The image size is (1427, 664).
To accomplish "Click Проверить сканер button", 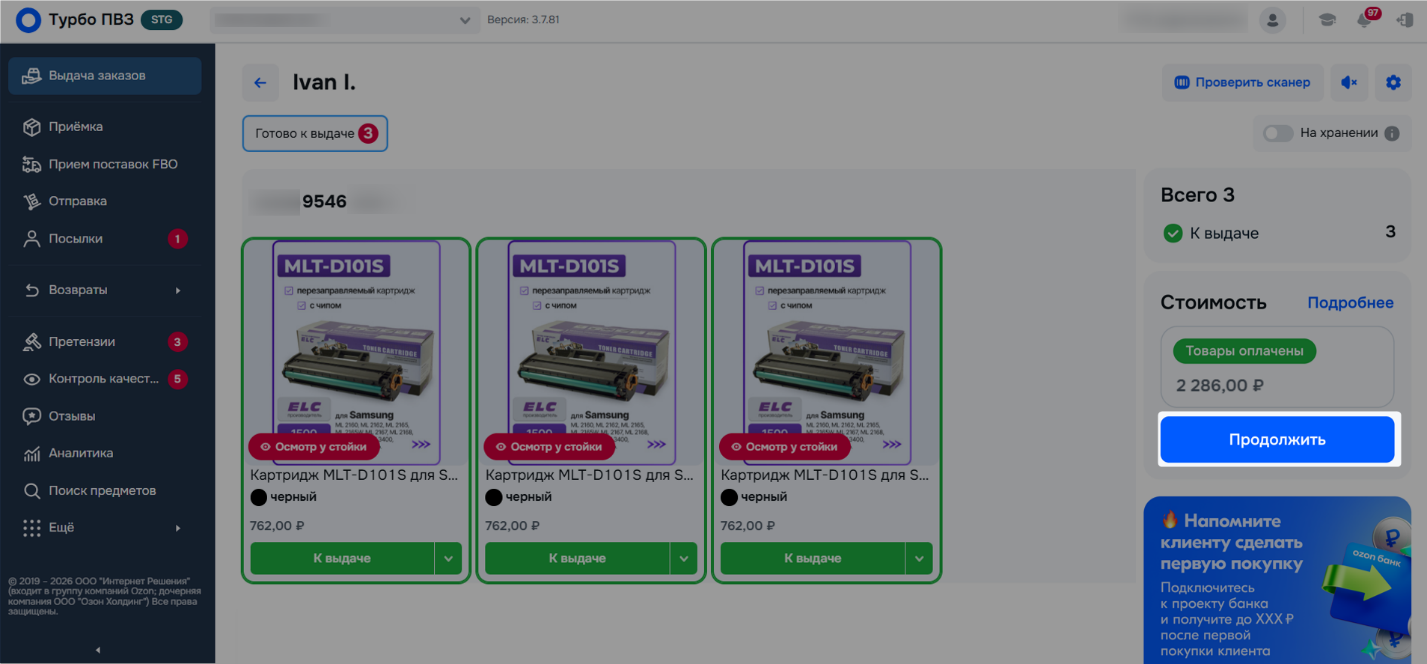I will [x=1242, y=83].
